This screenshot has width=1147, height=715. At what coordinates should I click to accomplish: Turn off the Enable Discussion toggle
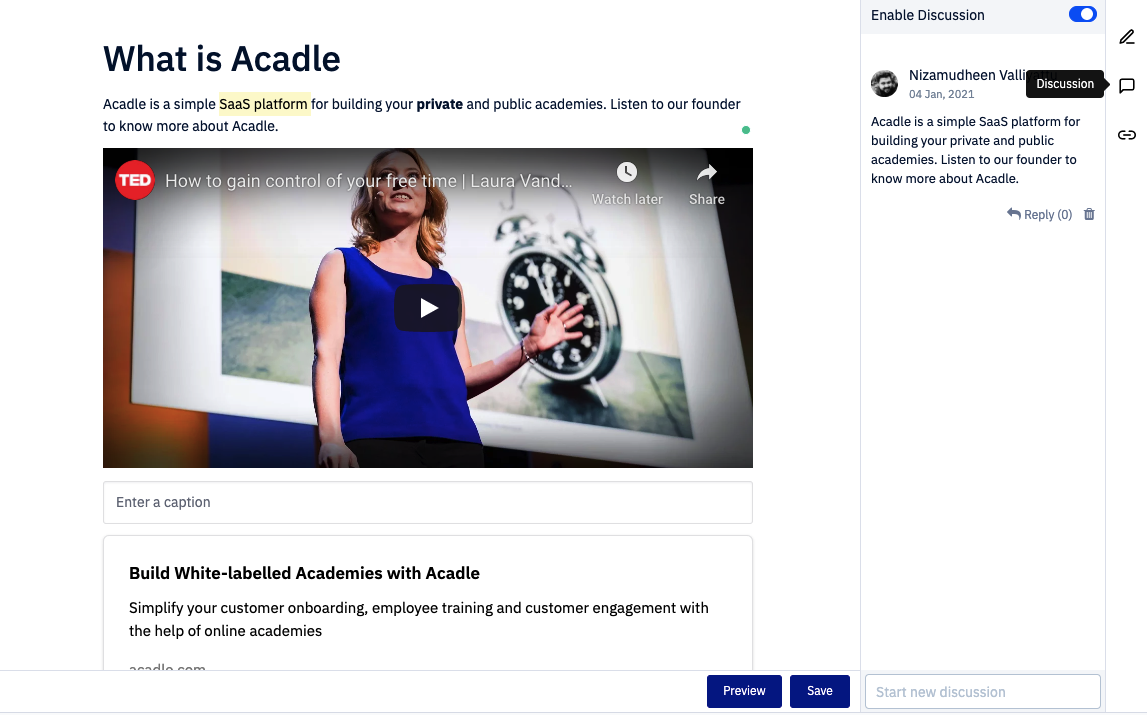[1083, 15]
